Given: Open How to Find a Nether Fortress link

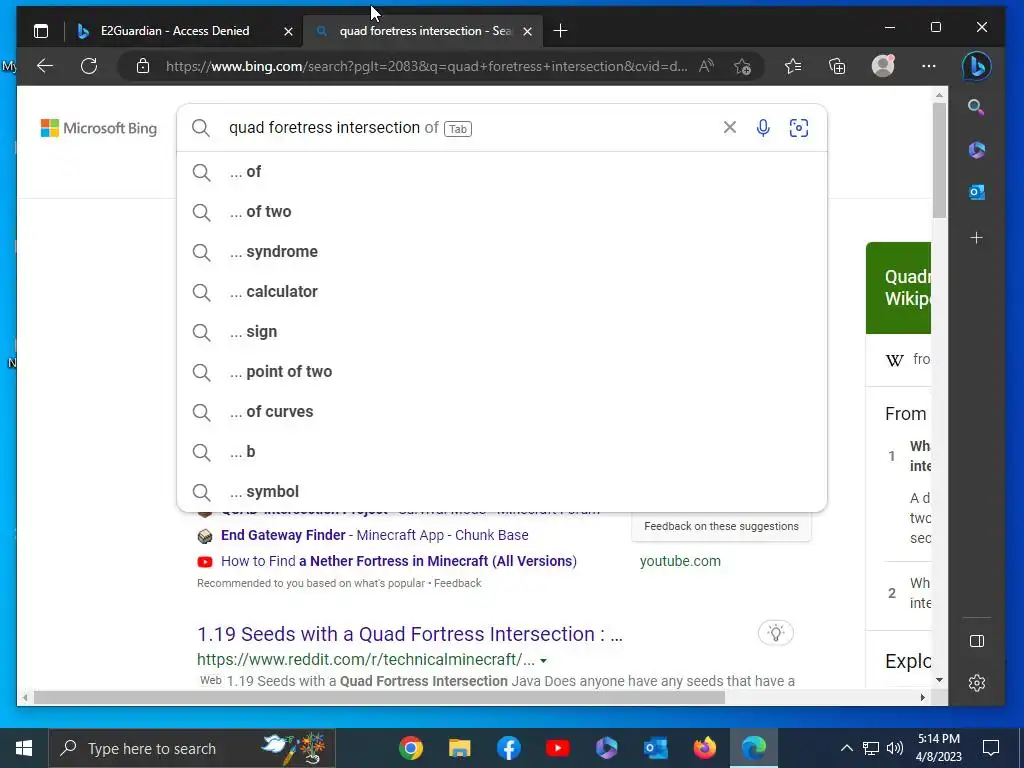Looking at the screenshot, I should 398,561.
